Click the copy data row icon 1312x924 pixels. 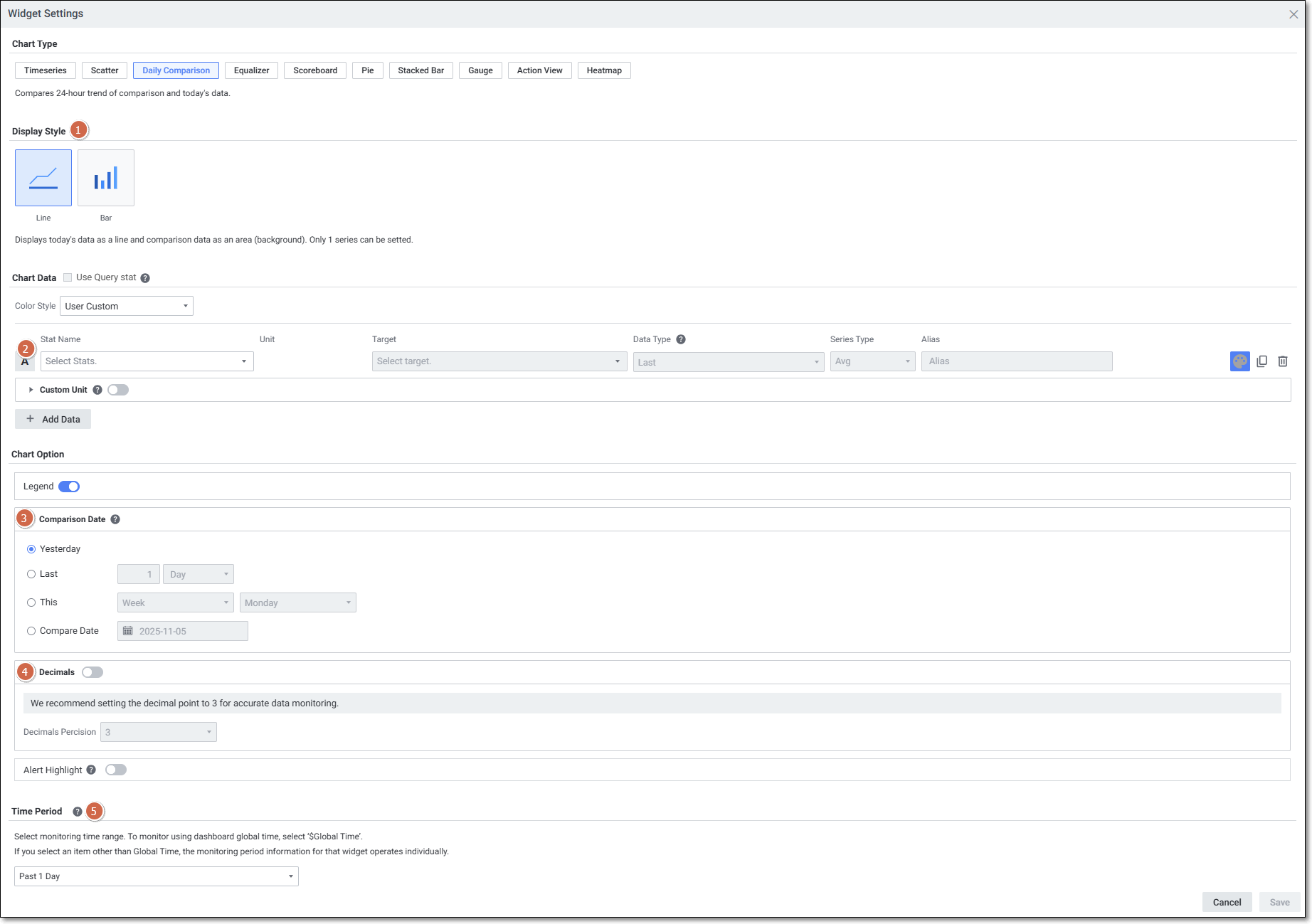[x=1261, y=361]
